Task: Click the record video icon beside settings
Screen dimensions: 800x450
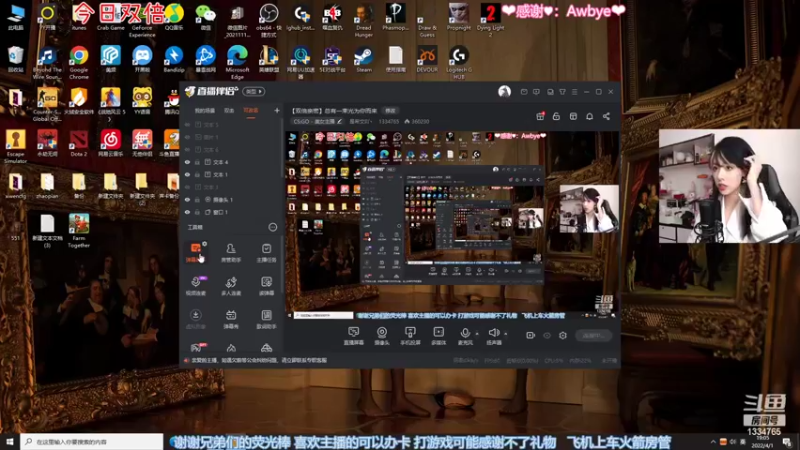Action: (531, 335)
